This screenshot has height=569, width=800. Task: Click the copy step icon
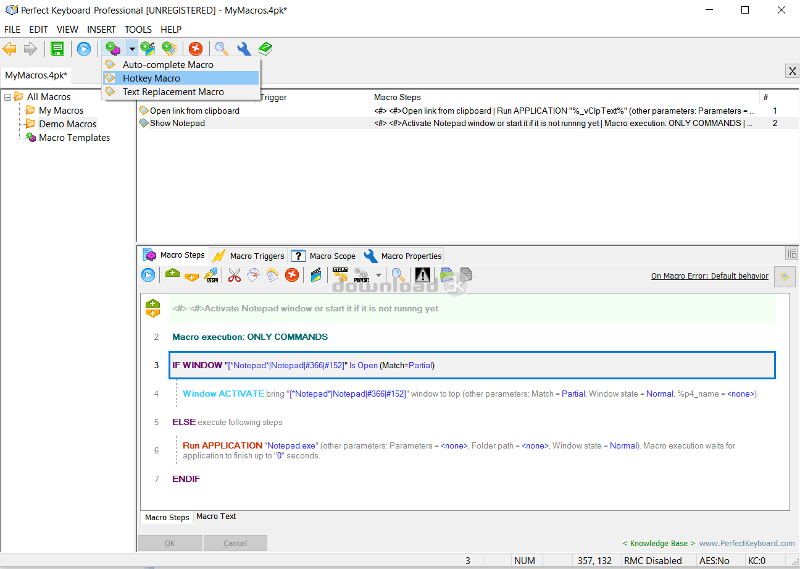click(x=253, y=276)
